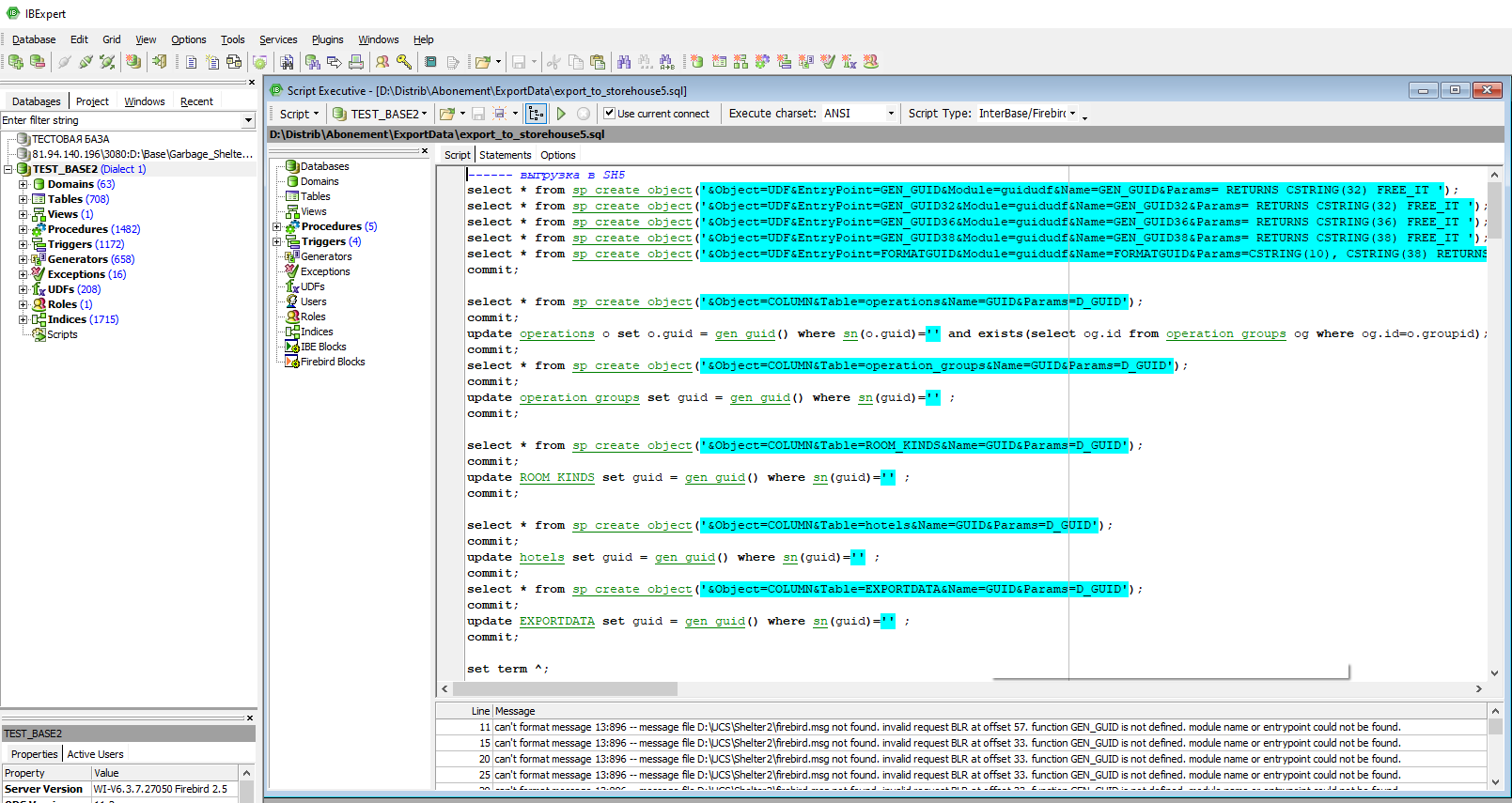Open the TEST_BASE2 database selector dropdown
The width and height of the screenshot is (1512, 803).
[x=424, y=114]
